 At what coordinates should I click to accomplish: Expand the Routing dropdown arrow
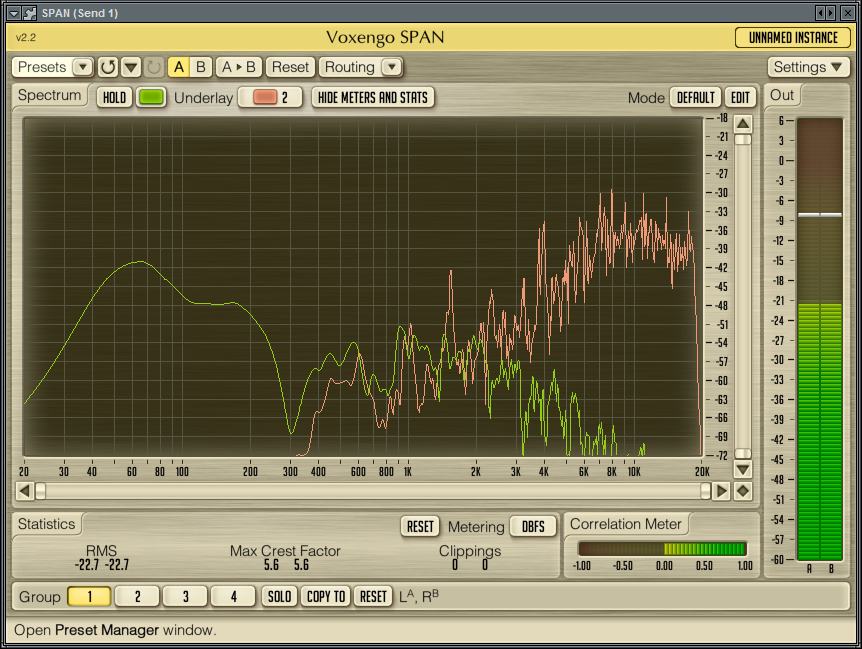392,67
